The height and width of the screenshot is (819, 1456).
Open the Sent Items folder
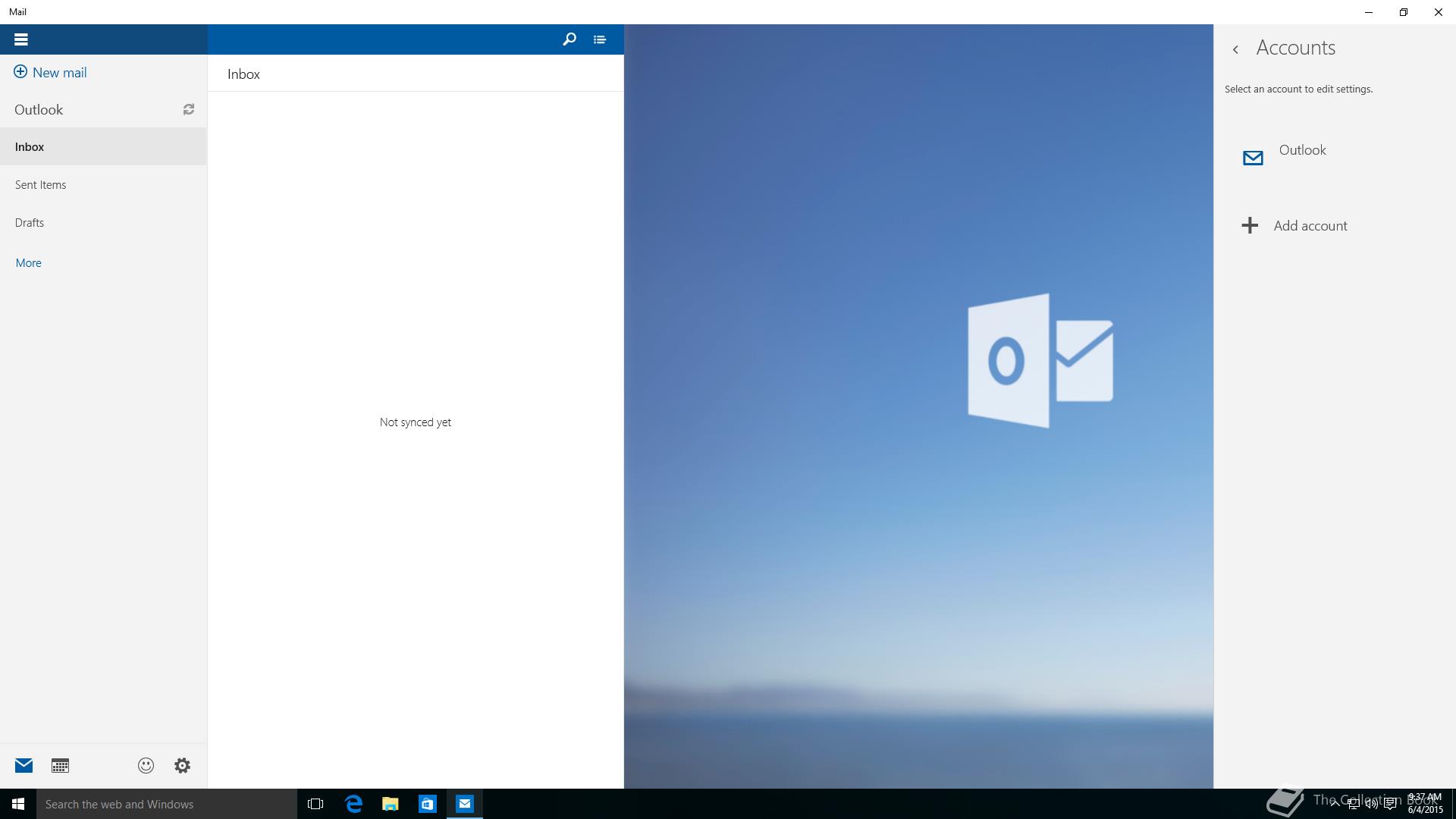coord(40,185)
